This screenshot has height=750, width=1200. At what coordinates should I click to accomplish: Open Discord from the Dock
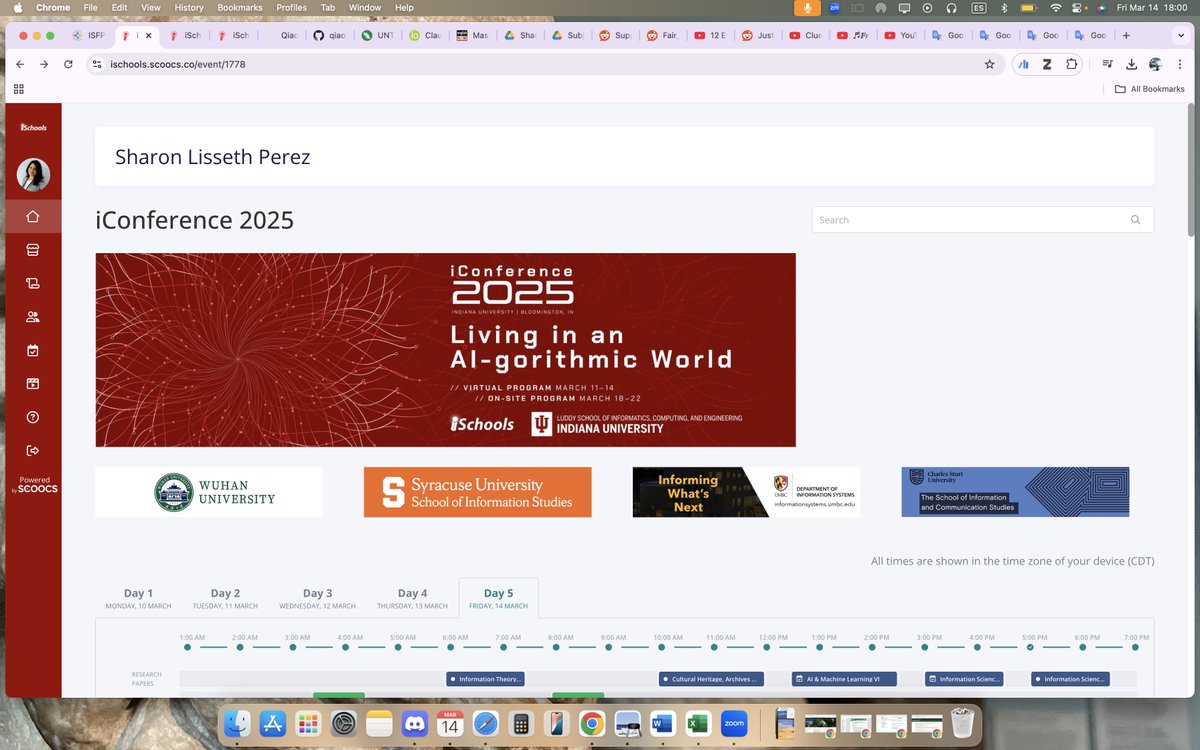click(x=414, y=723)
